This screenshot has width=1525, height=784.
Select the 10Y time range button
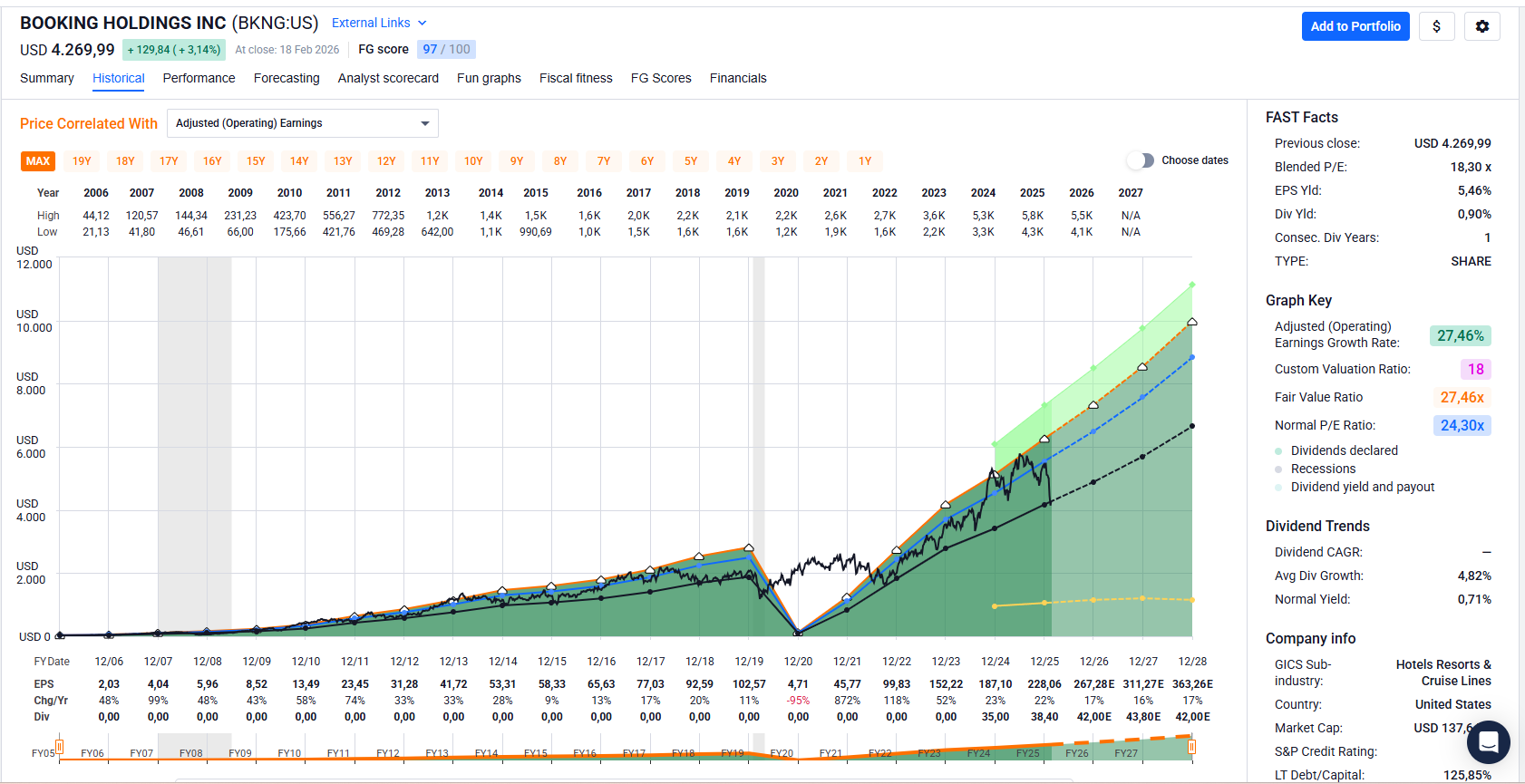point(473,161)
